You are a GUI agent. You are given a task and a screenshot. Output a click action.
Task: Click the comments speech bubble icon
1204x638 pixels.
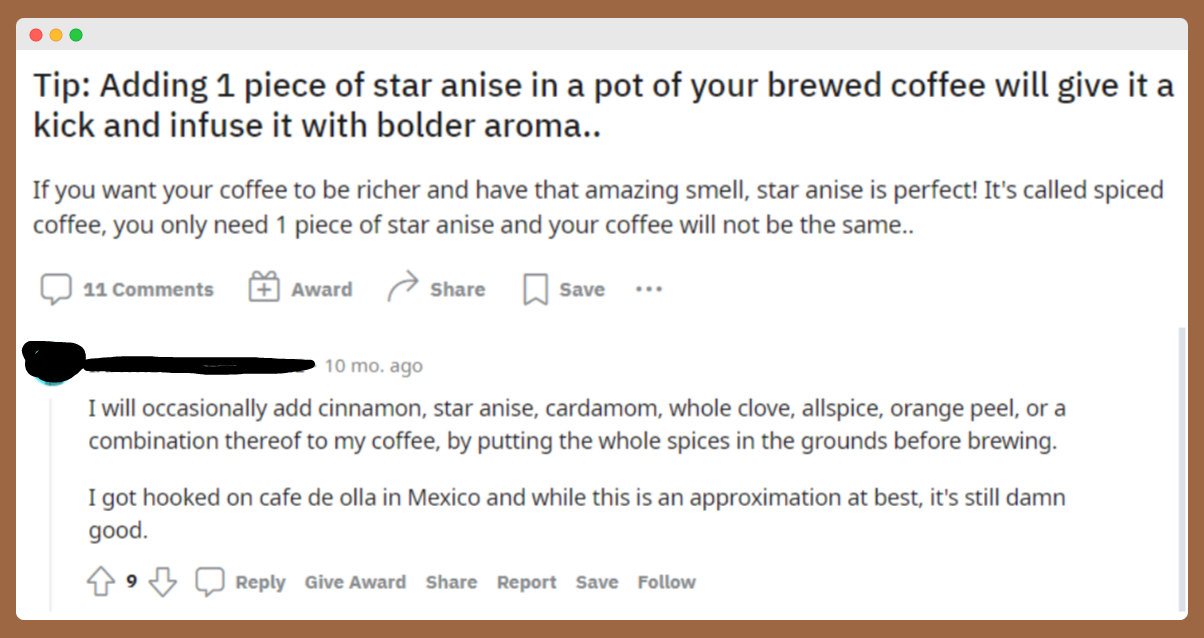point(56,290)
